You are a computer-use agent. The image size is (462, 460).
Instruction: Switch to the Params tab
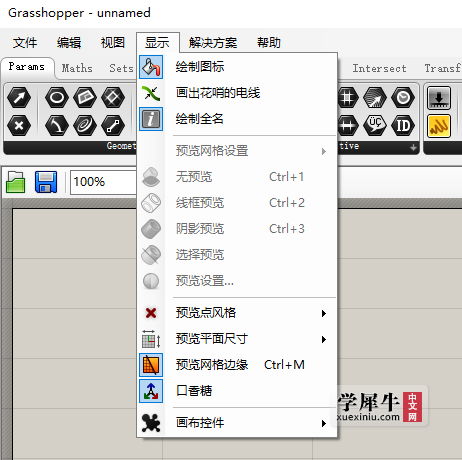point(27,67)
